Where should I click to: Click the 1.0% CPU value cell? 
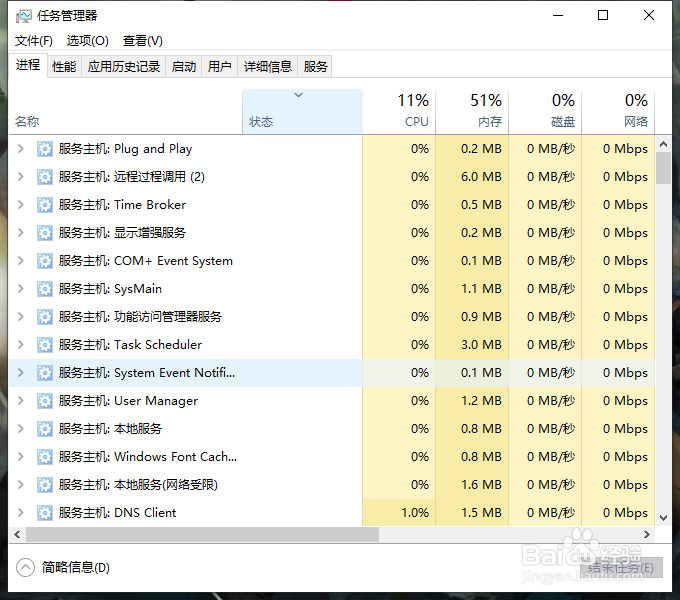click(399, 513)
